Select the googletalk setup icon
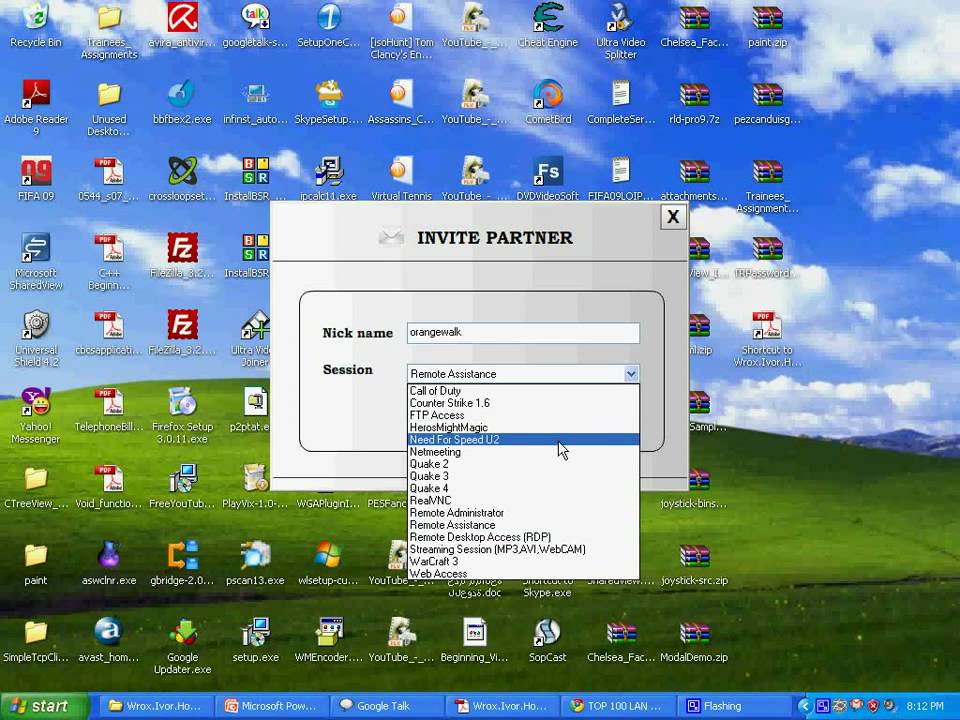The width and height of the screenshot is (960, 720). tap(255, 26)
